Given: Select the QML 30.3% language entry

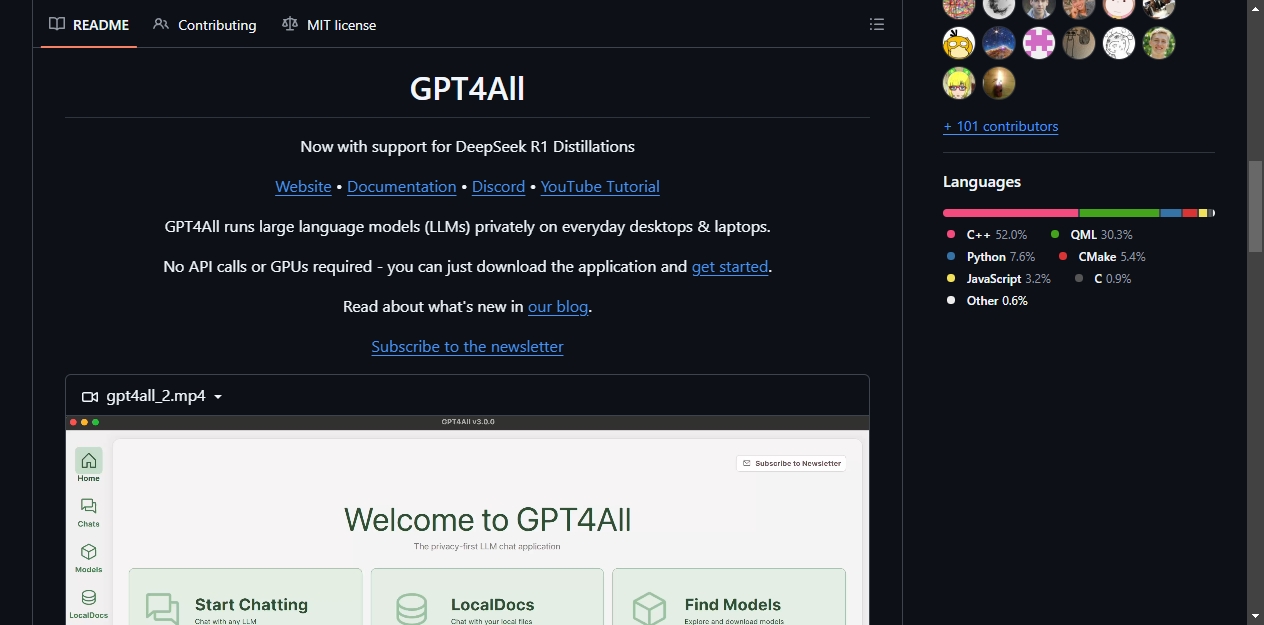Looking at the screenshot, I should [1091, 234].
